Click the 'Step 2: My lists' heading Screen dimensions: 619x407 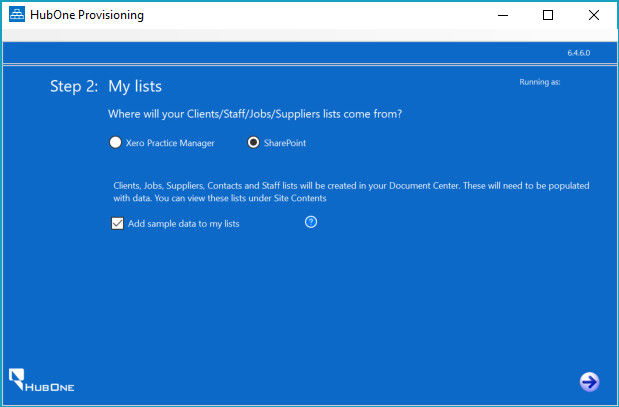coord(106,87)
